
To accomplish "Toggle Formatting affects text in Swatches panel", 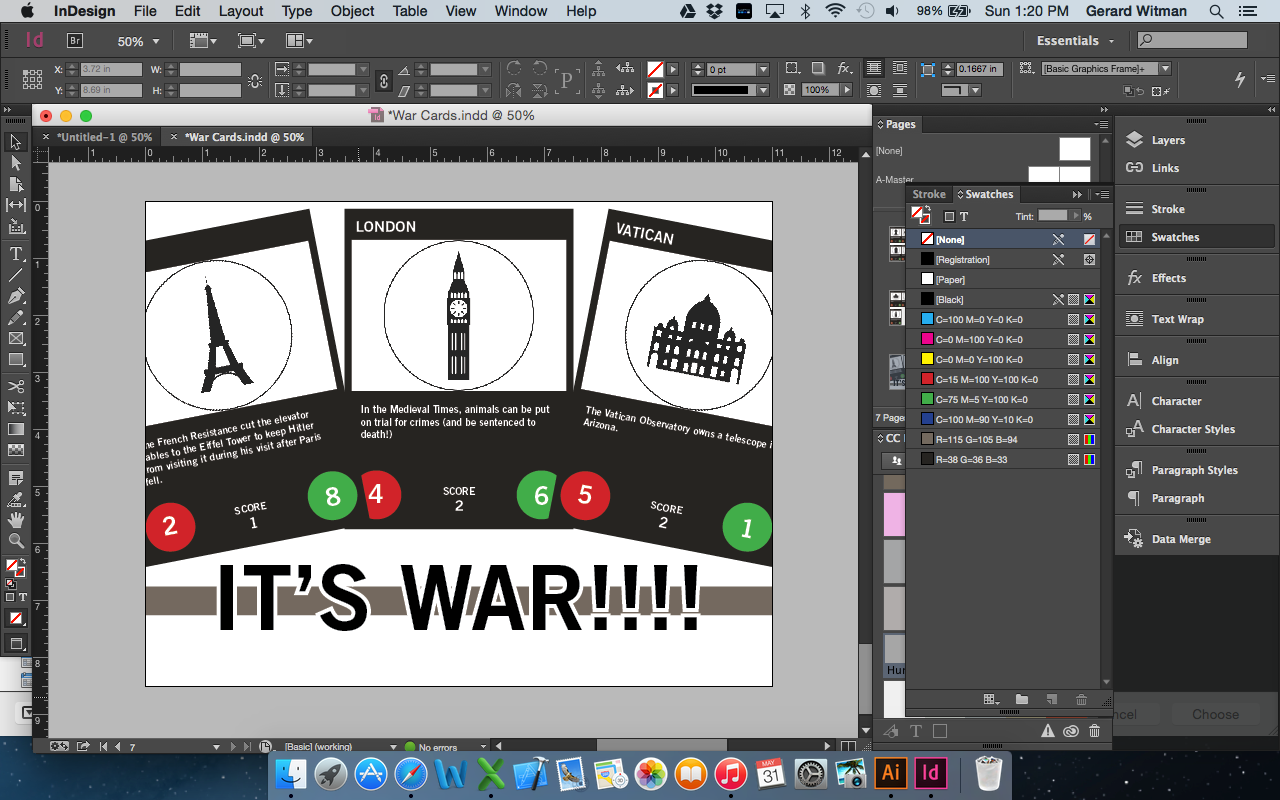I will 964,216.
